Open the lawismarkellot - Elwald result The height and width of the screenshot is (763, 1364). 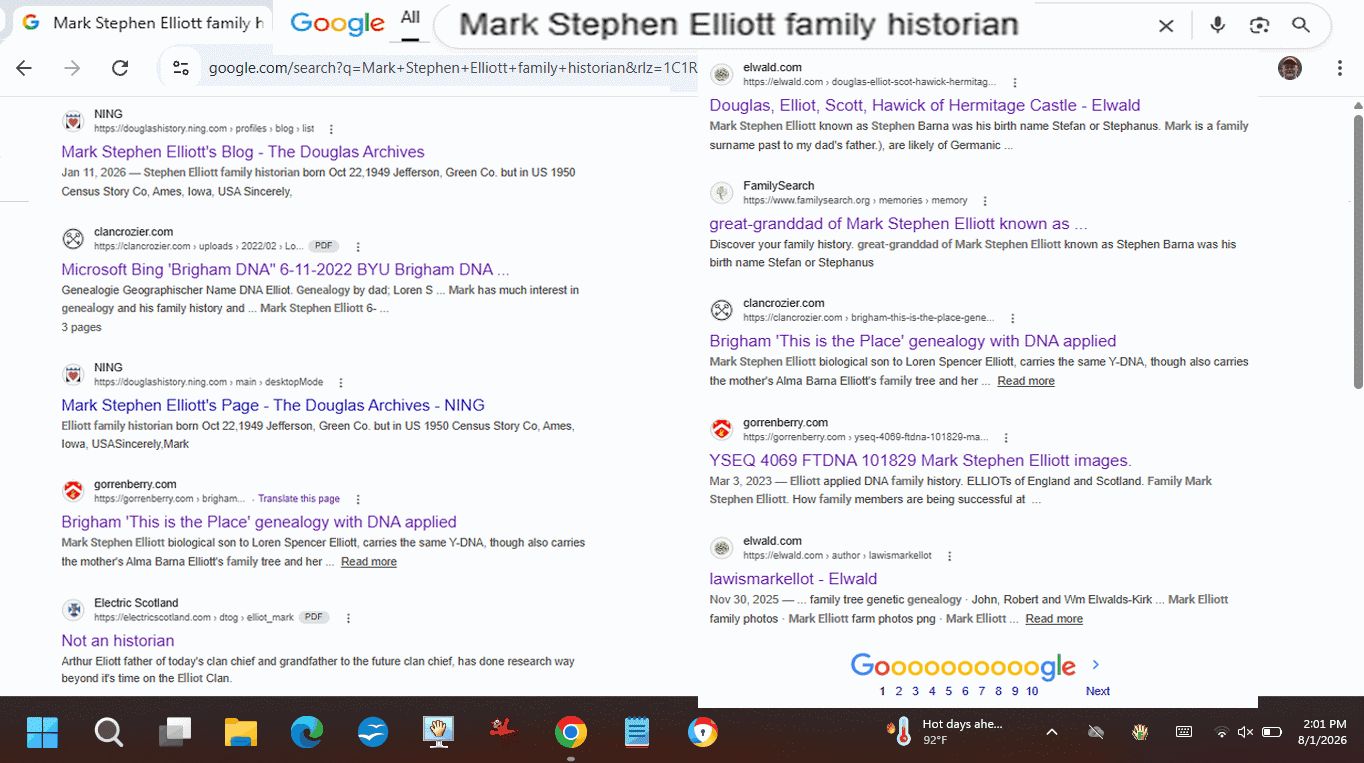[793, 579]
